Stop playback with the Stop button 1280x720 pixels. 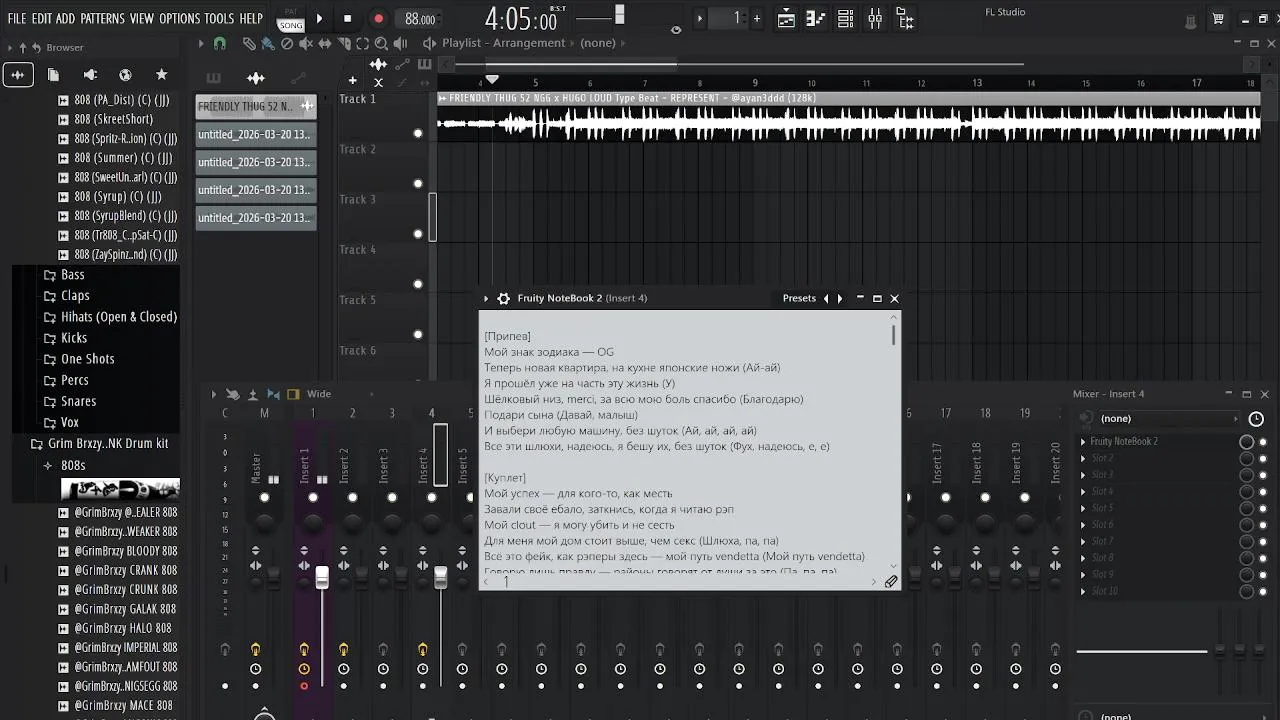pos(347,18)
